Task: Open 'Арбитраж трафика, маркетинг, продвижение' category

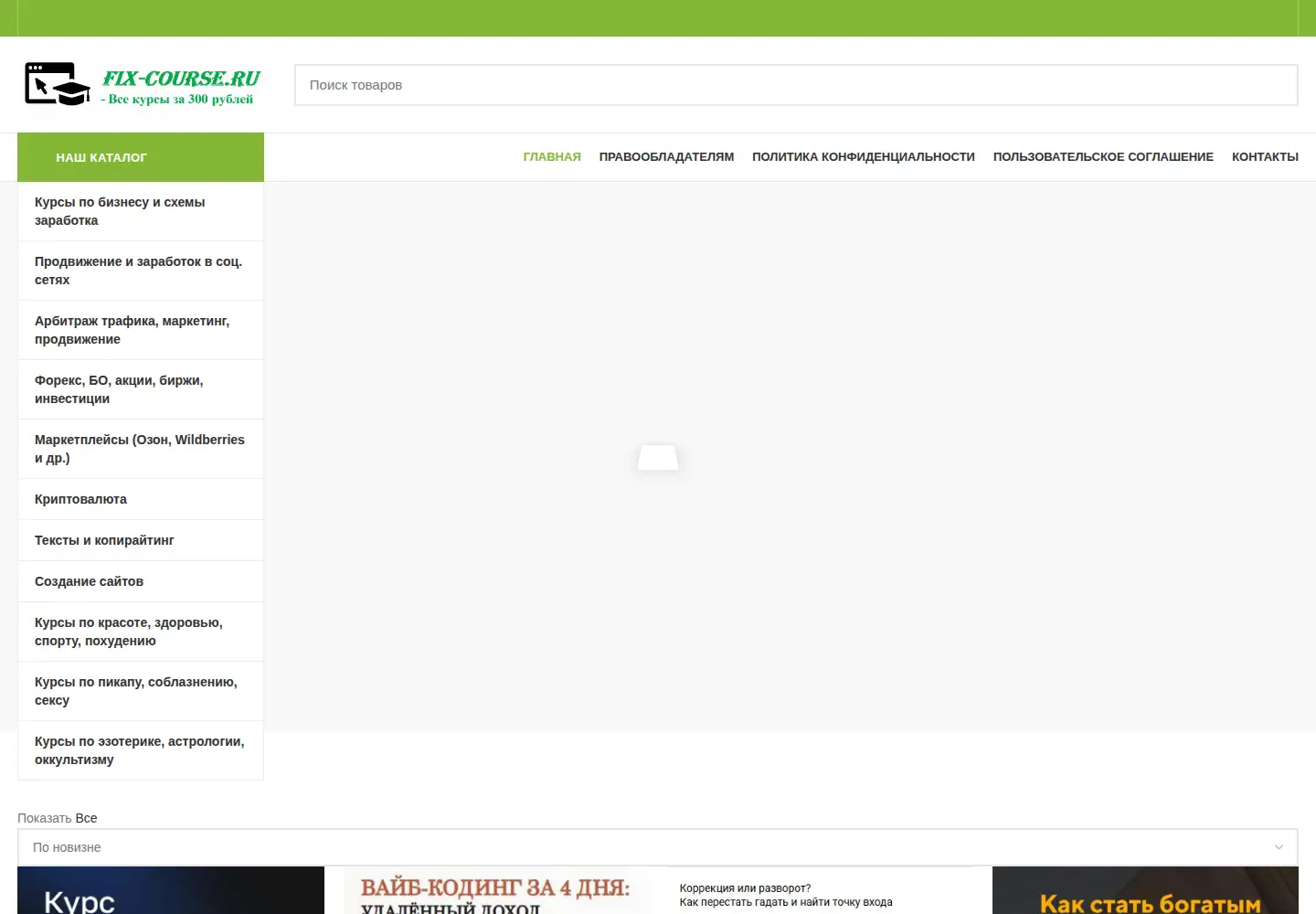Action: click(141, 330)
